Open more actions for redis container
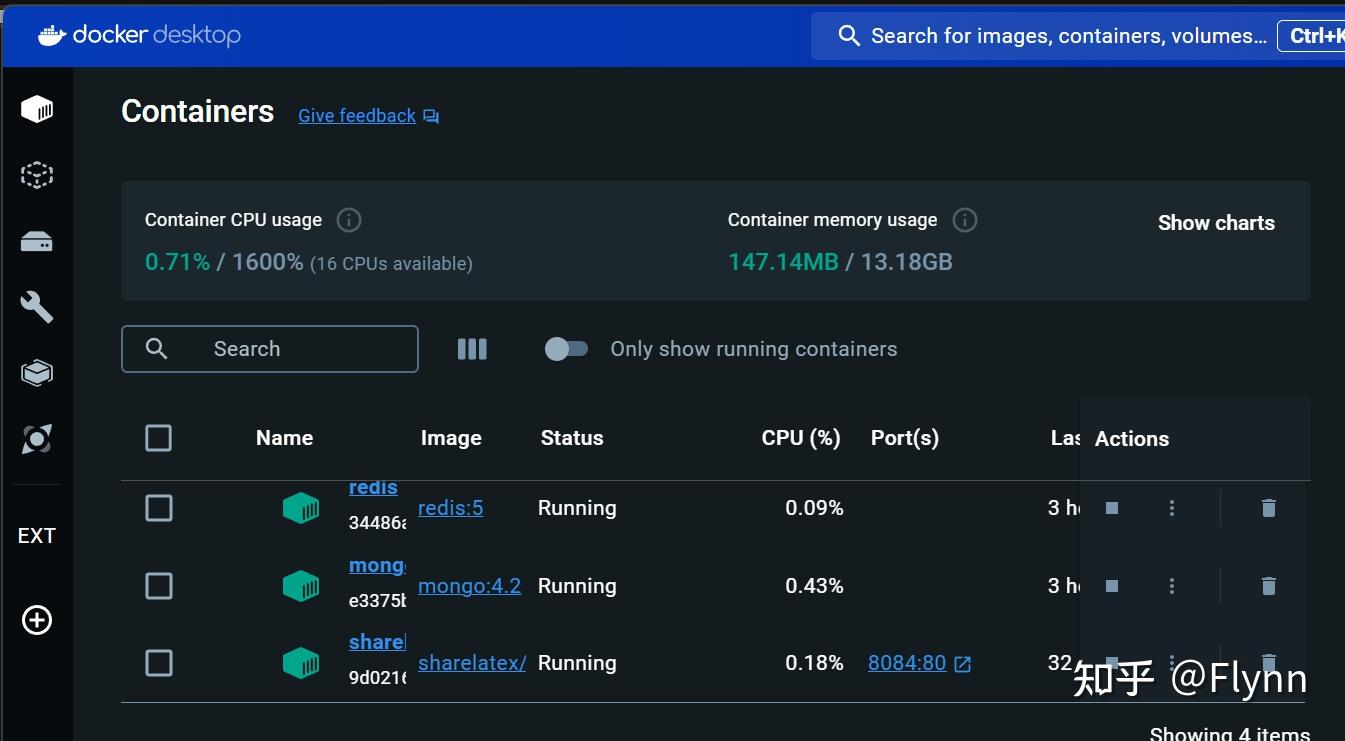 1172,508
